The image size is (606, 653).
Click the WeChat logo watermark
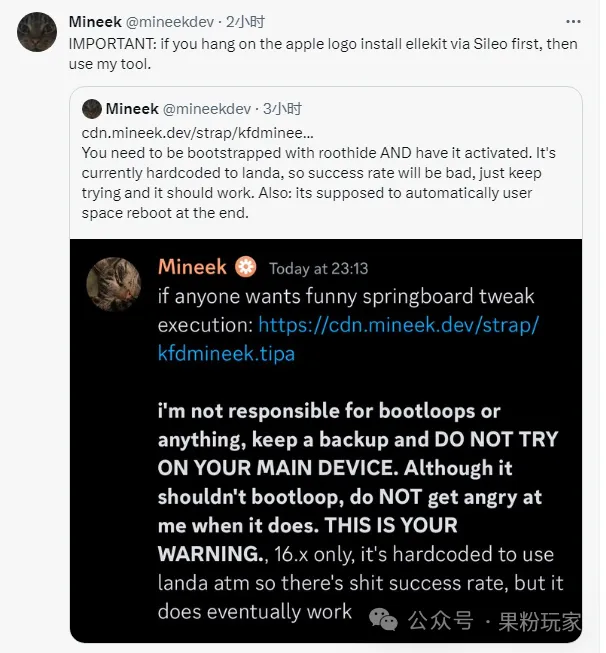click(x=383, y=622)
